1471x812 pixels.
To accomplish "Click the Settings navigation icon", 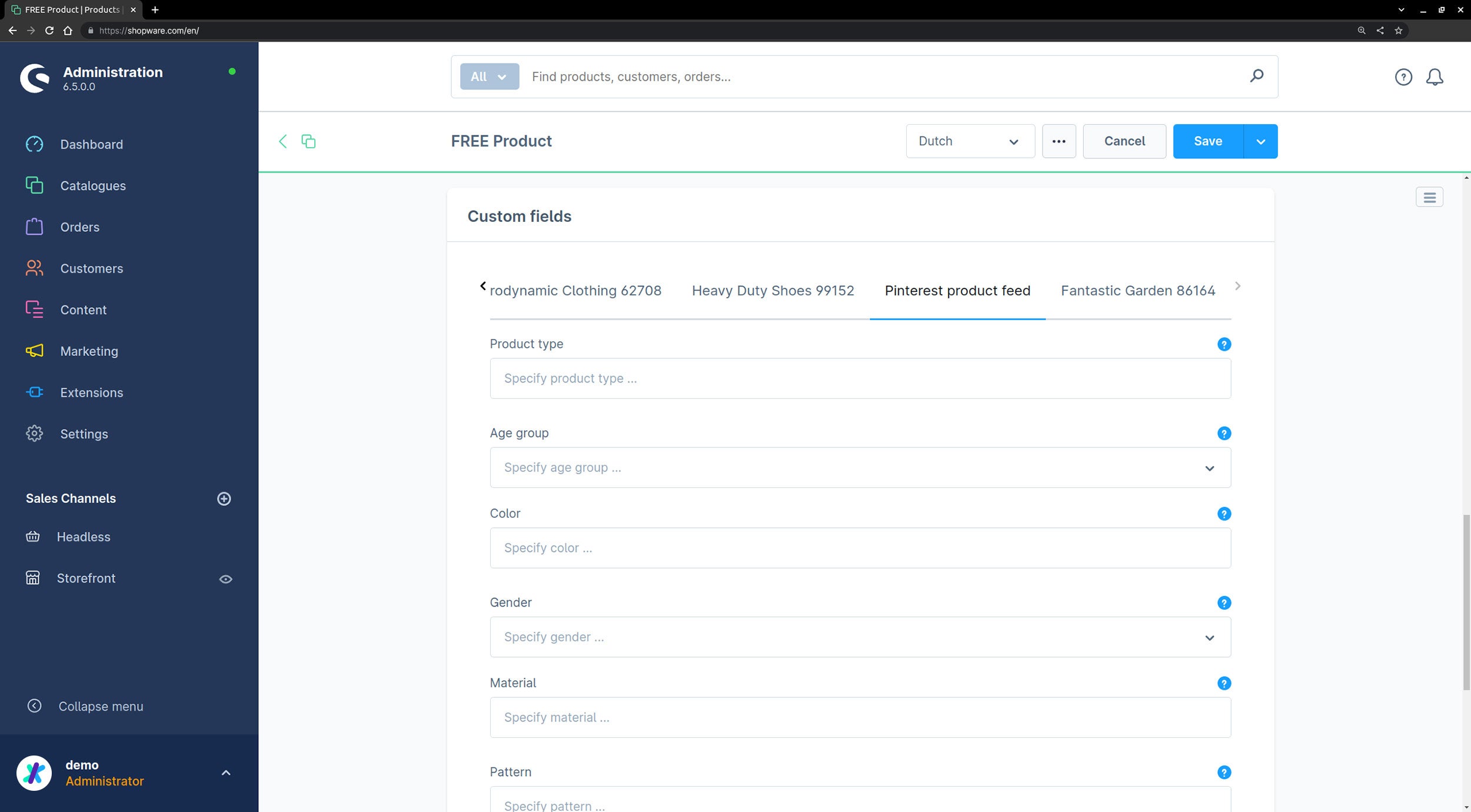I will coord(34,433).
